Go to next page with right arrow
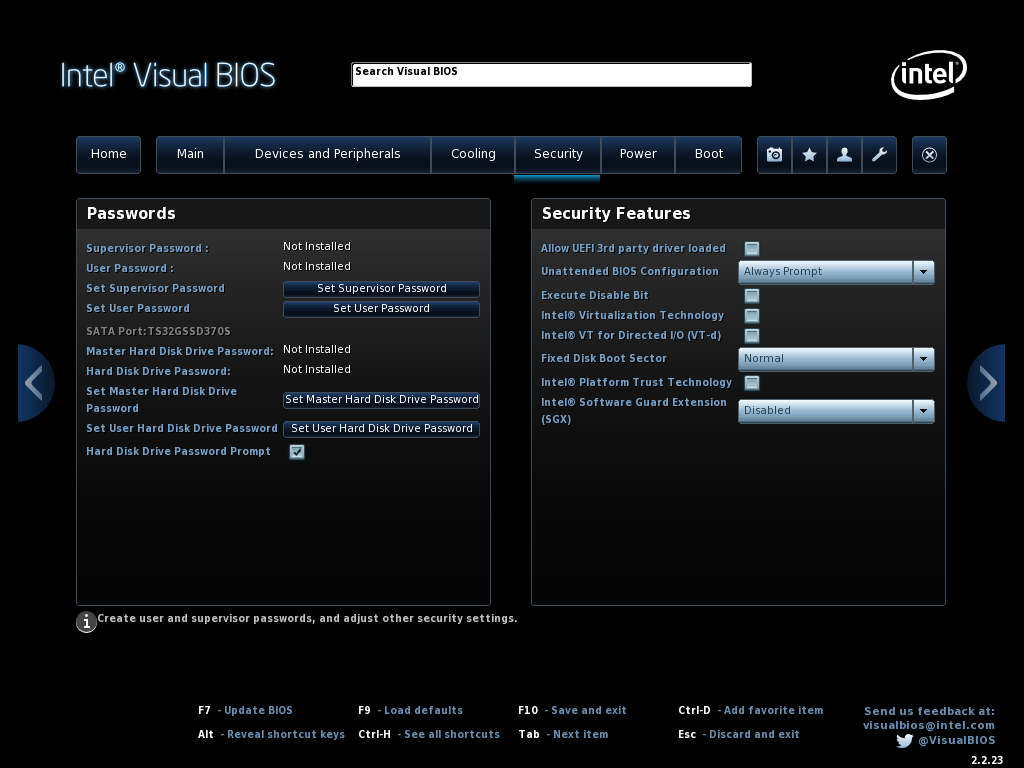1024x768 pixels. click(x=986, y=383)
